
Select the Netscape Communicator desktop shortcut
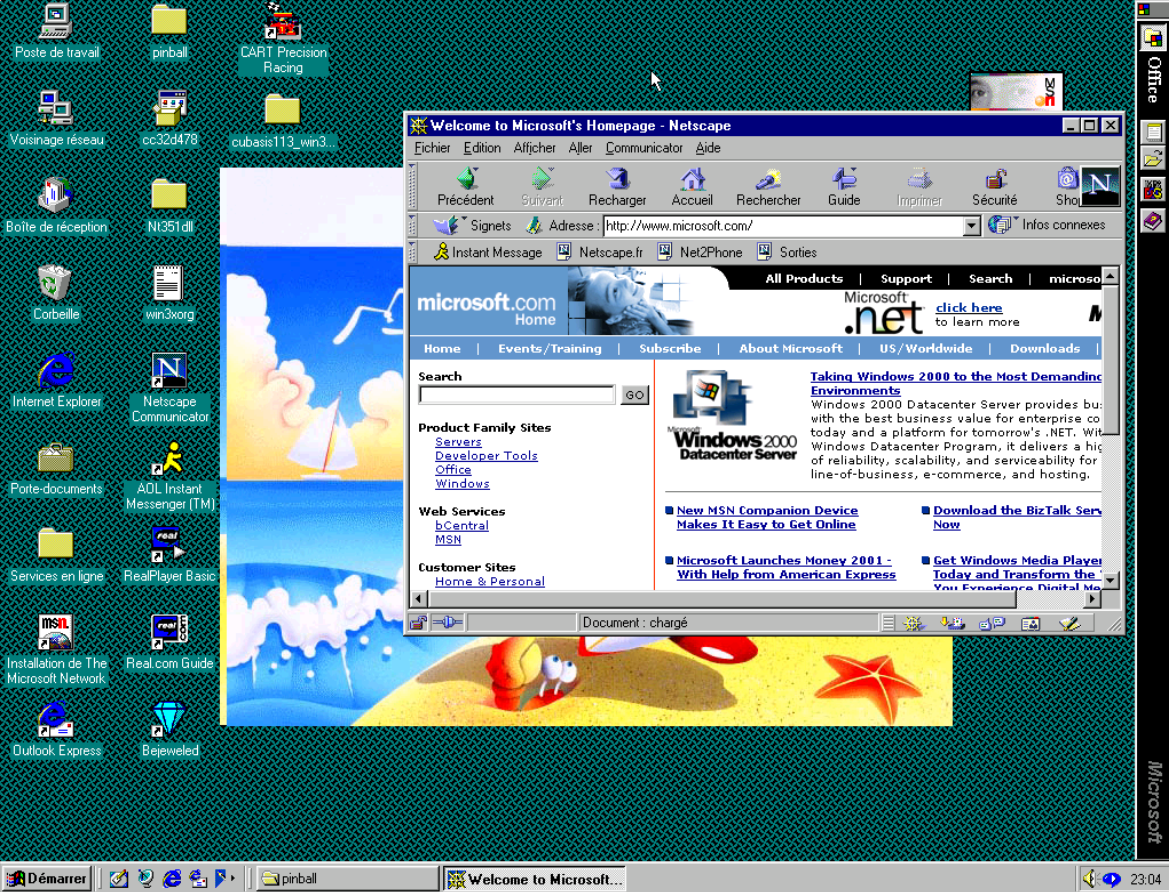coord(170,388)
